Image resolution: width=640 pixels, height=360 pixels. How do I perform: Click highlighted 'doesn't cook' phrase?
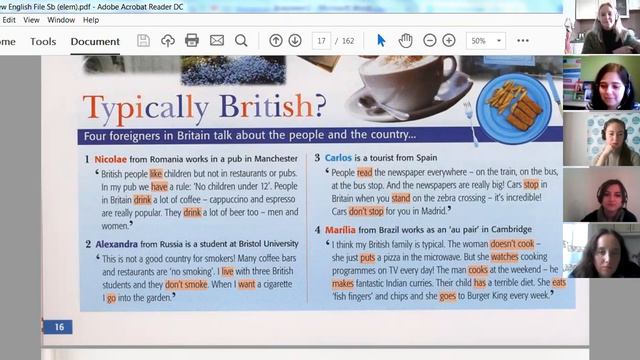click(x=512, y=244)
